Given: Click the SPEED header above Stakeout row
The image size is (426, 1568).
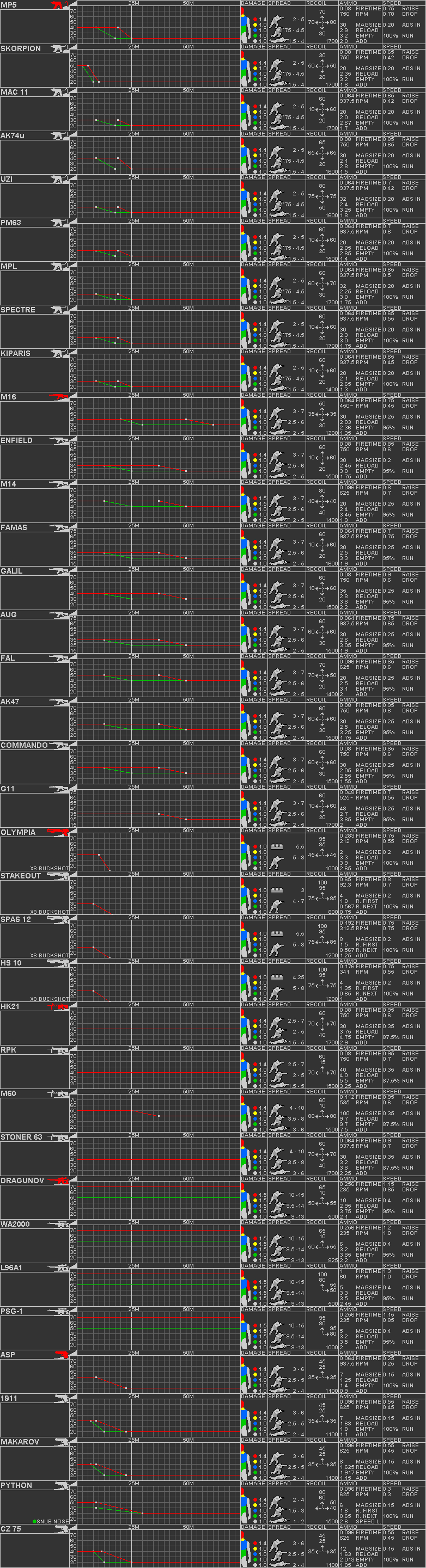Looking at the screenshot, I should click(x=392, y=874).
